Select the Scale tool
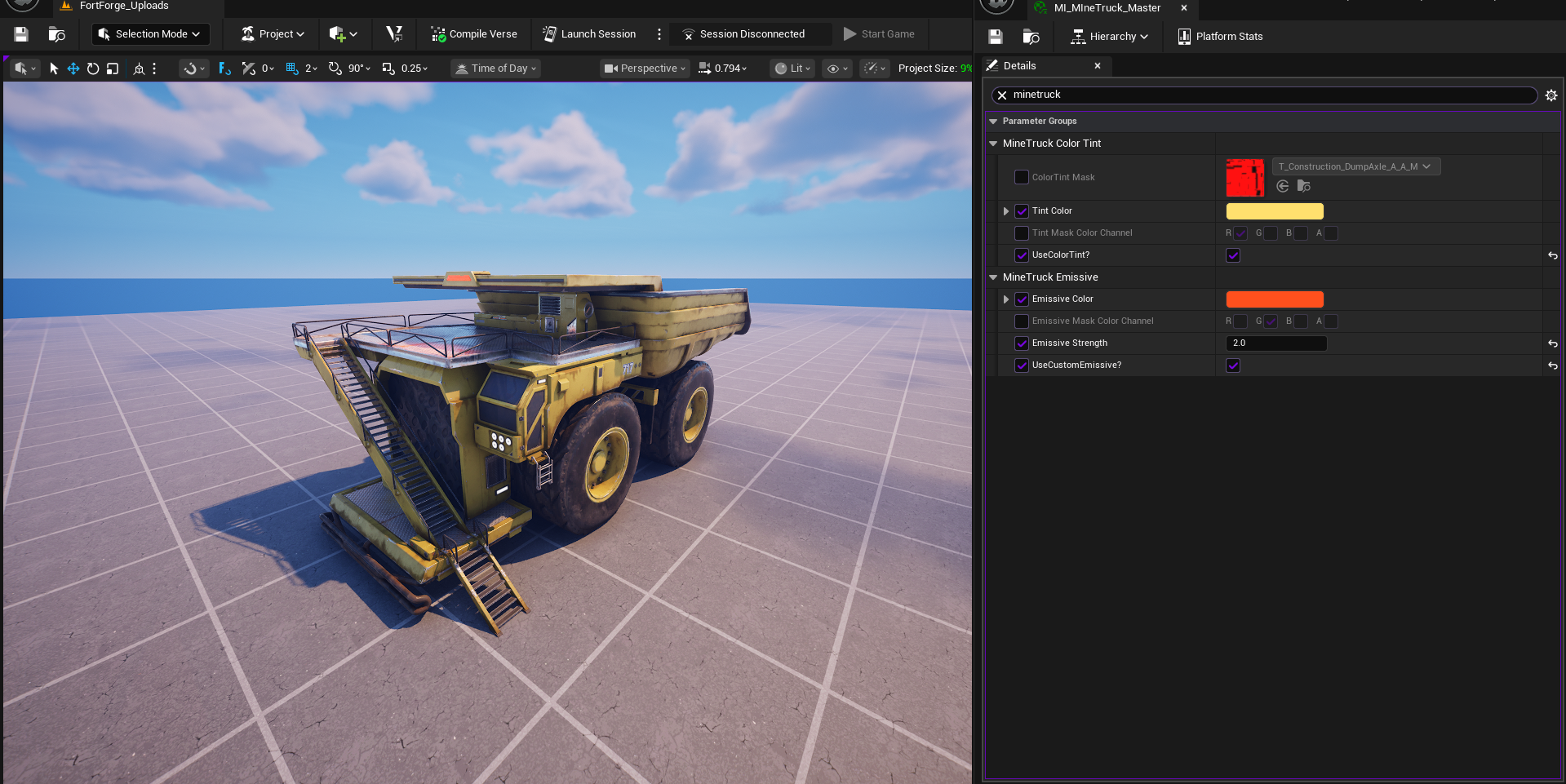Image resolution: width=1566 pixels, height=784 pixels. click(113, 69)
